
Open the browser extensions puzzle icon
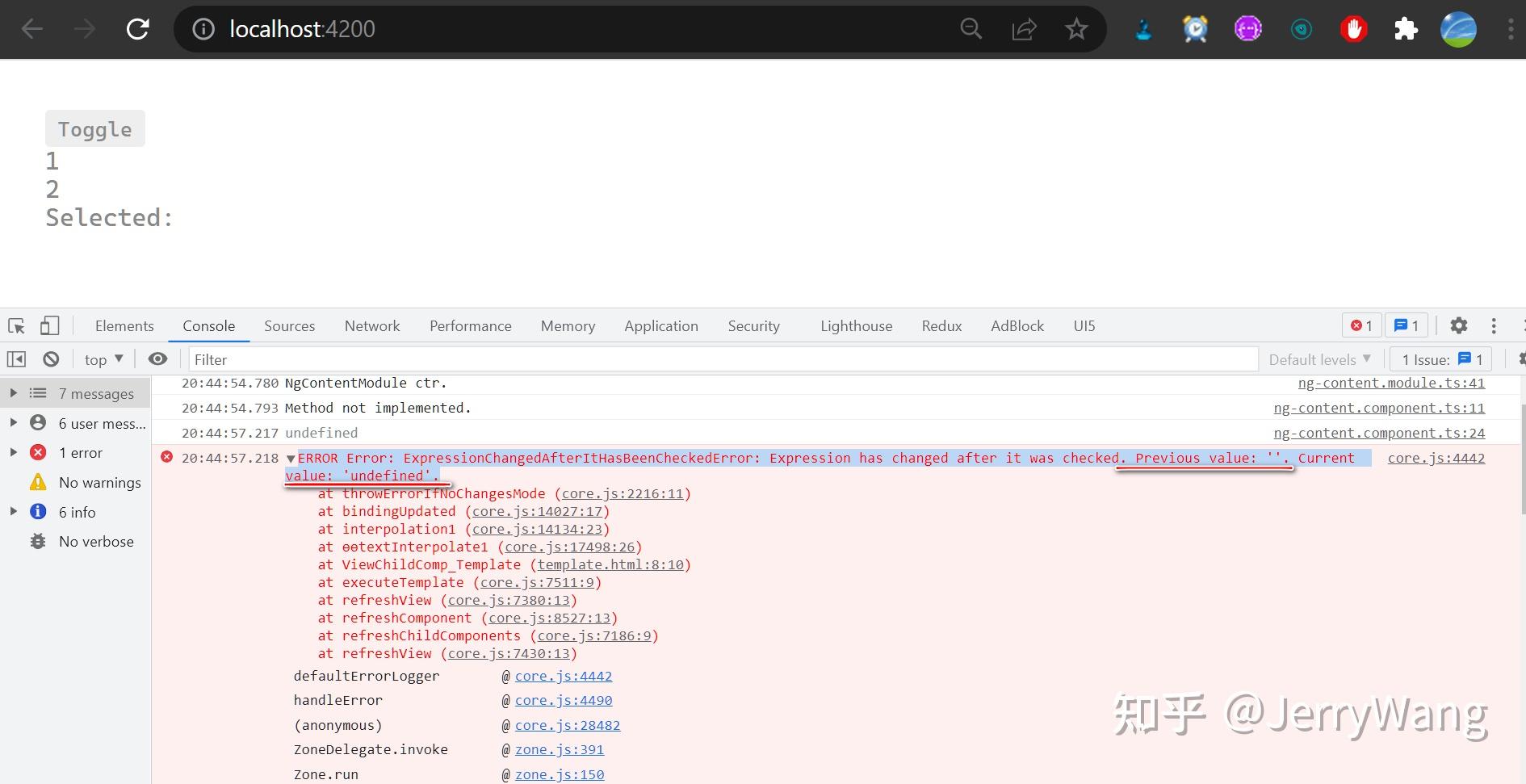pyautogui.click(x=1406, y=30)
